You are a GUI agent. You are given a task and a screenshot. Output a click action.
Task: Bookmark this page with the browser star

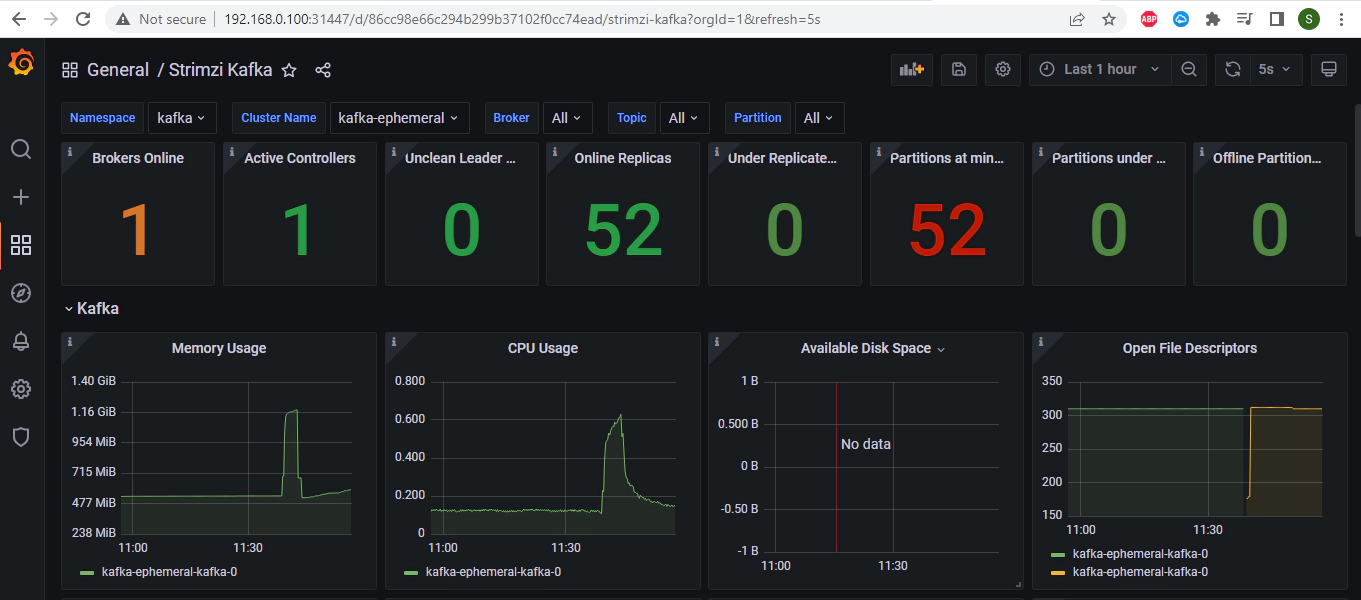coord(1109,19)
